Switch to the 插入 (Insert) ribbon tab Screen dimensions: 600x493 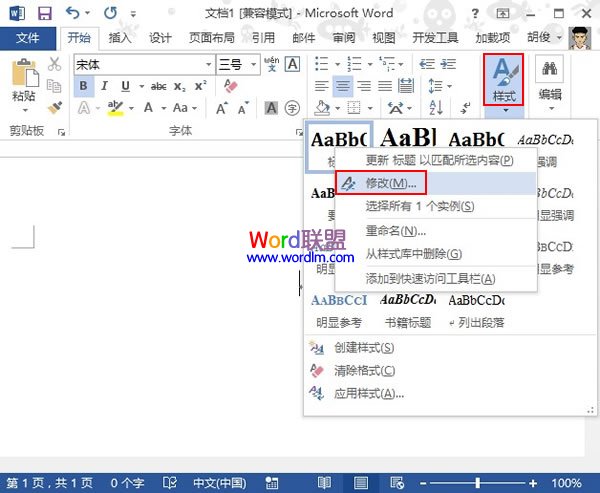click(x=119, y=38)
